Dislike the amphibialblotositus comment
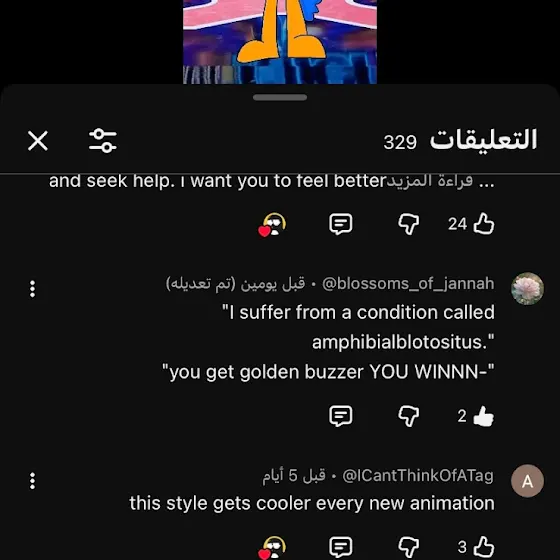Viewport: 560px width, 560px height. point(409,416)
